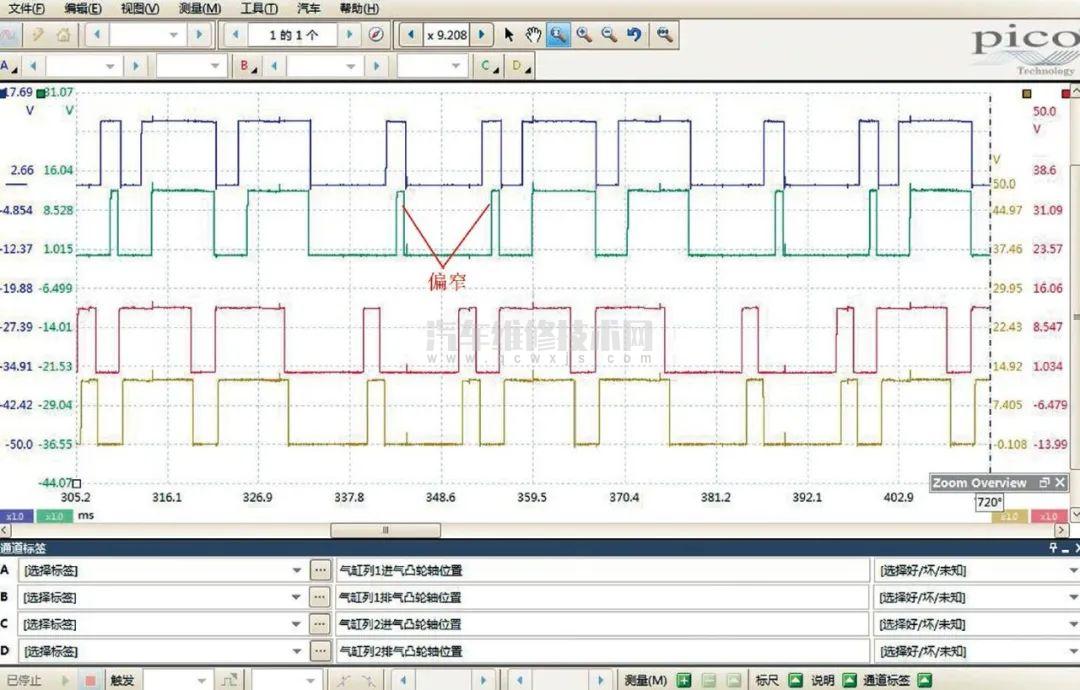Toggle the channel labels (通道标签) panel
Viewport: 1080px width, 690px height.
click(x=925, y=680)
